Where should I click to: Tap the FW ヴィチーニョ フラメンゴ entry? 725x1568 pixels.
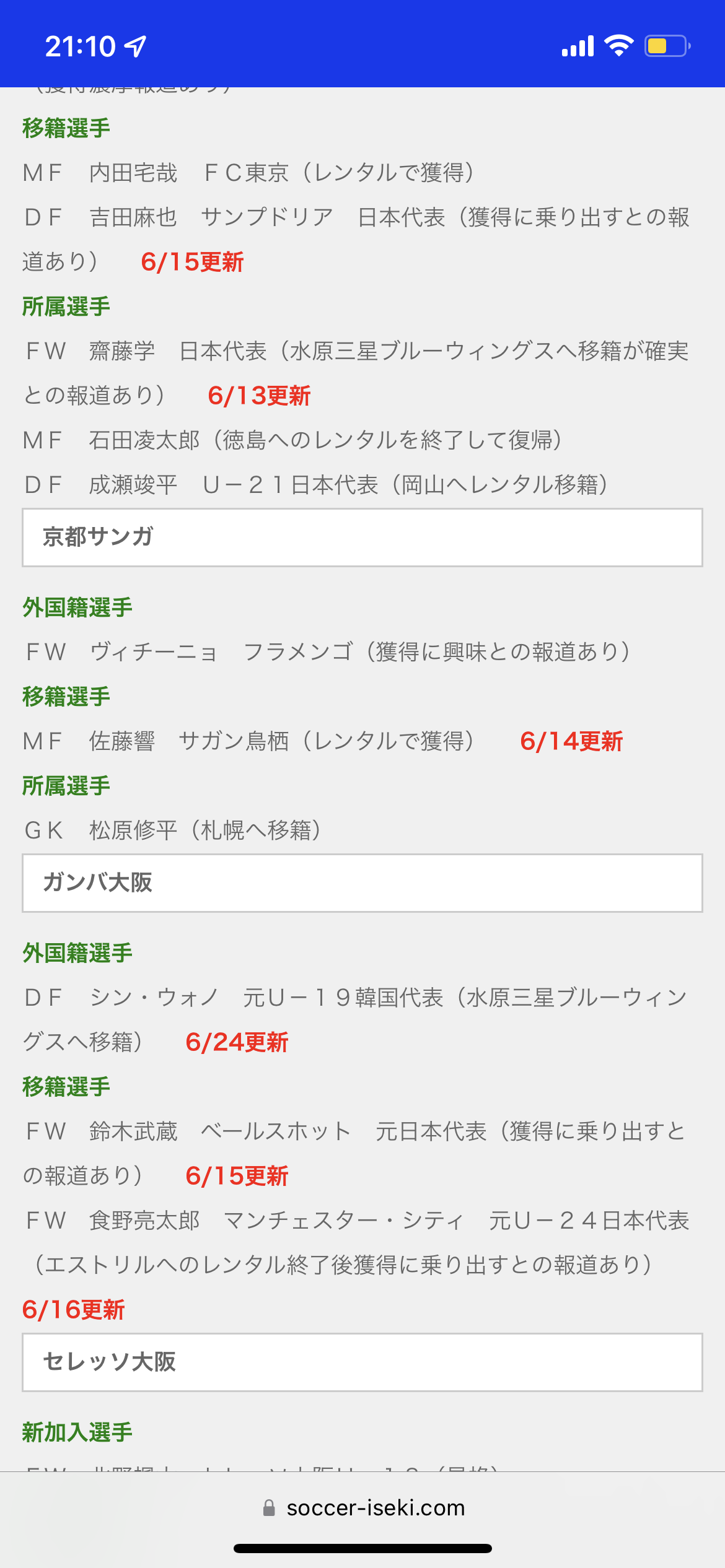click(327, 652)
